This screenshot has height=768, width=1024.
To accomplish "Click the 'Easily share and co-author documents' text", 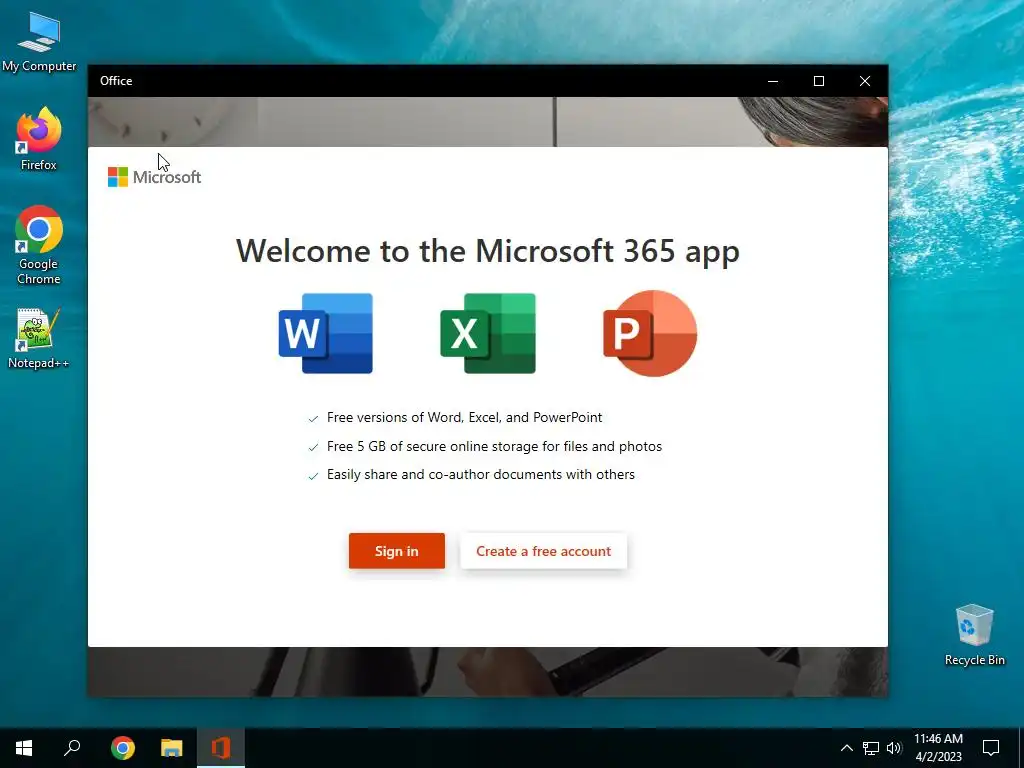I will point(481,474).
